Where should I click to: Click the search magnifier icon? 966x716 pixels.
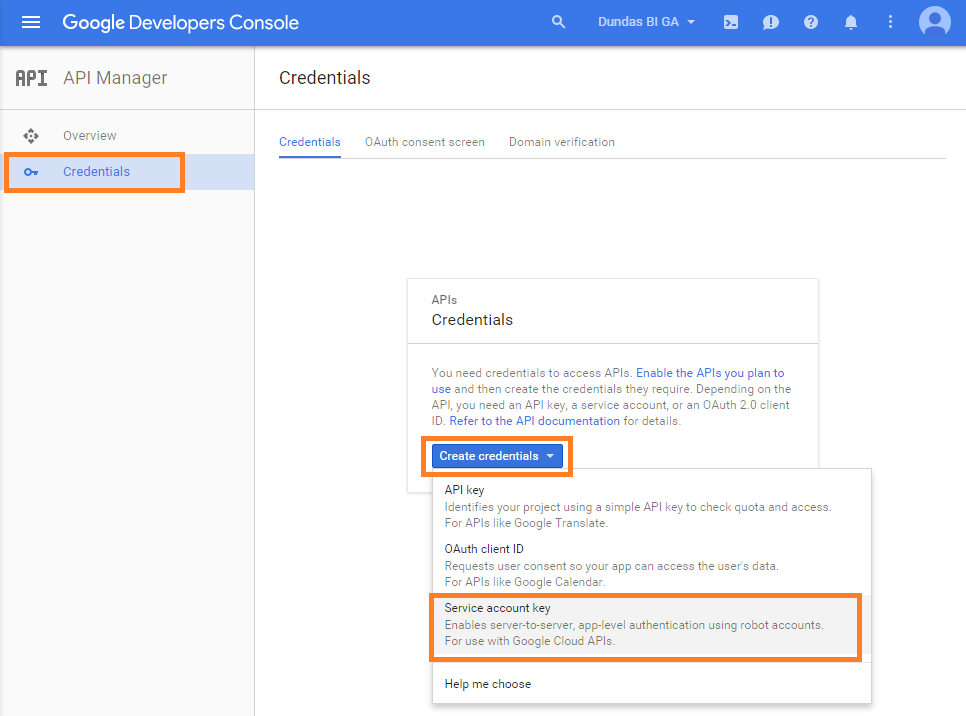click(x=559, y=22)
